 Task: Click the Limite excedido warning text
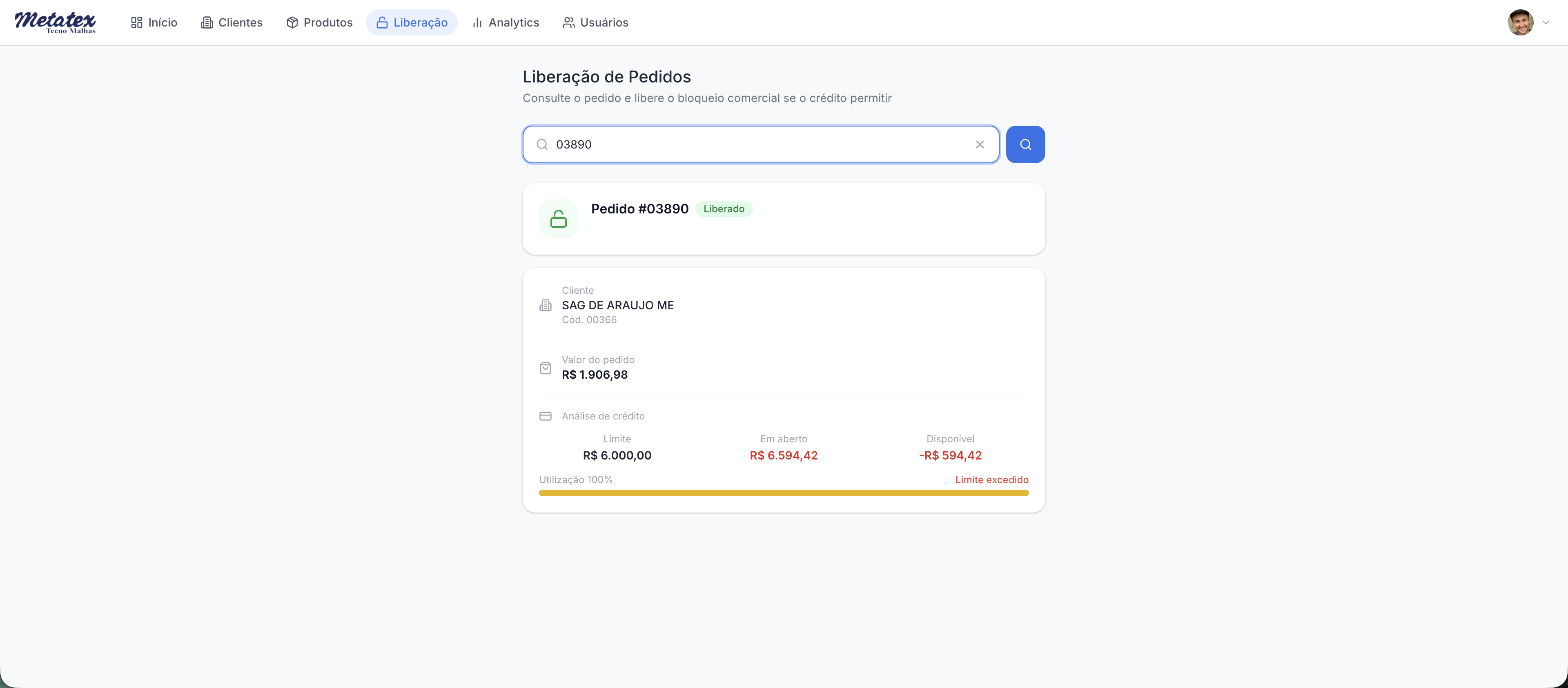click(991, 480)
